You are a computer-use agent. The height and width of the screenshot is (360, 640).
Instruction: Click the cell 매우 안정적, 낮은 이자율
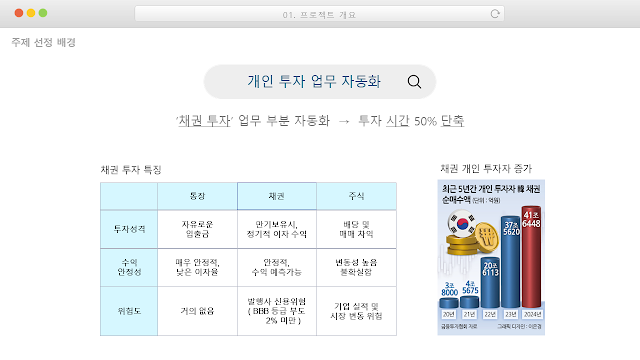[x=197, y=267]
